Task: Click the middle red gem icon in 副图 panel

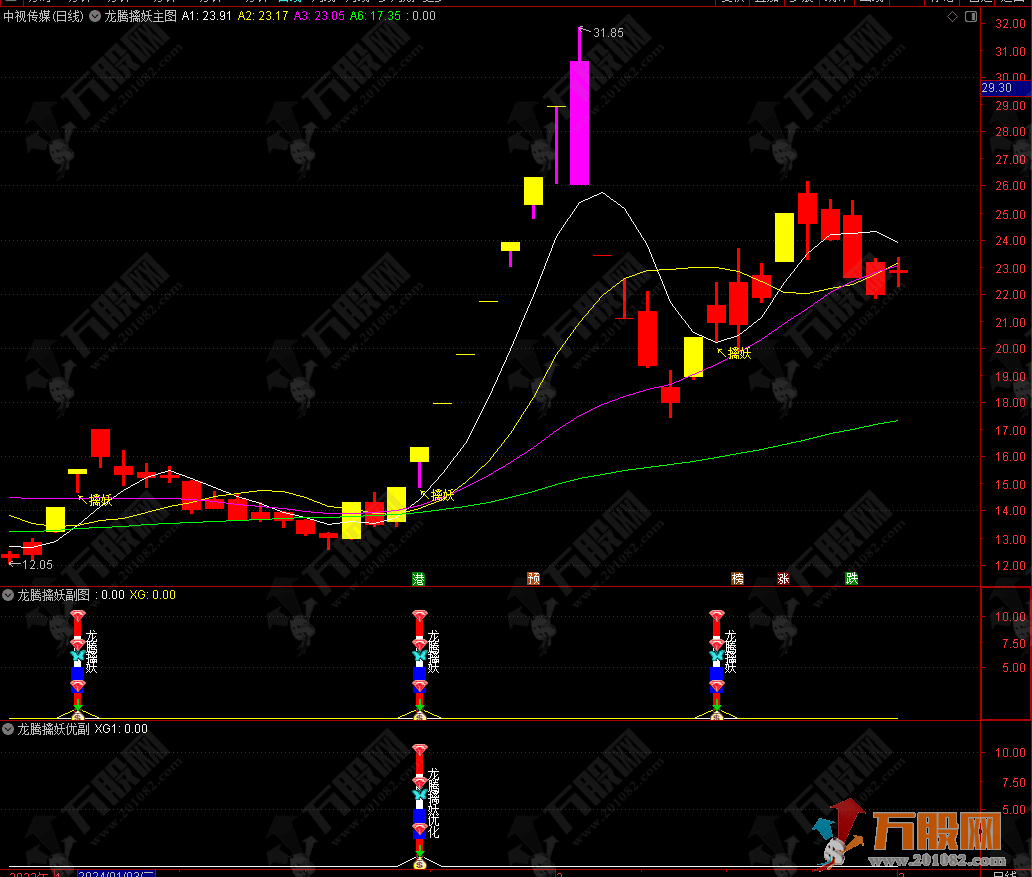Action: pos(420,616)
